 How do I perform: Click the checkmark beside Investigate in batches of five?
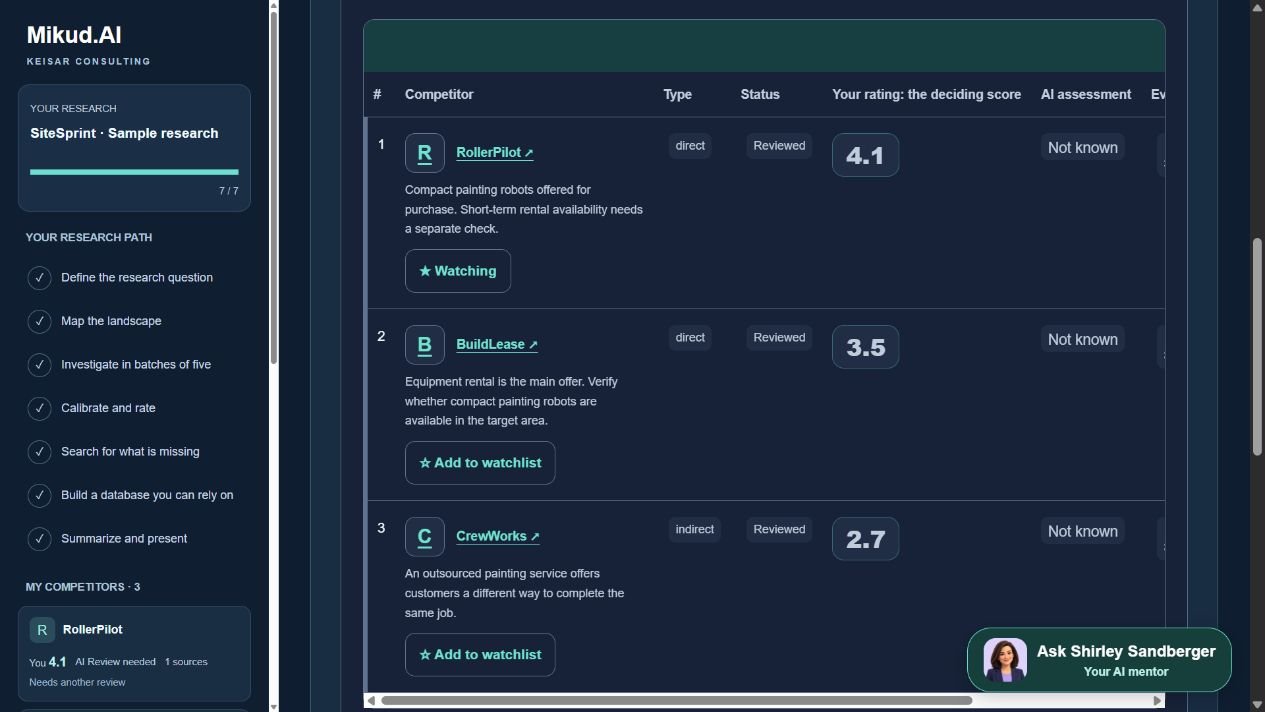coord(39,365)
